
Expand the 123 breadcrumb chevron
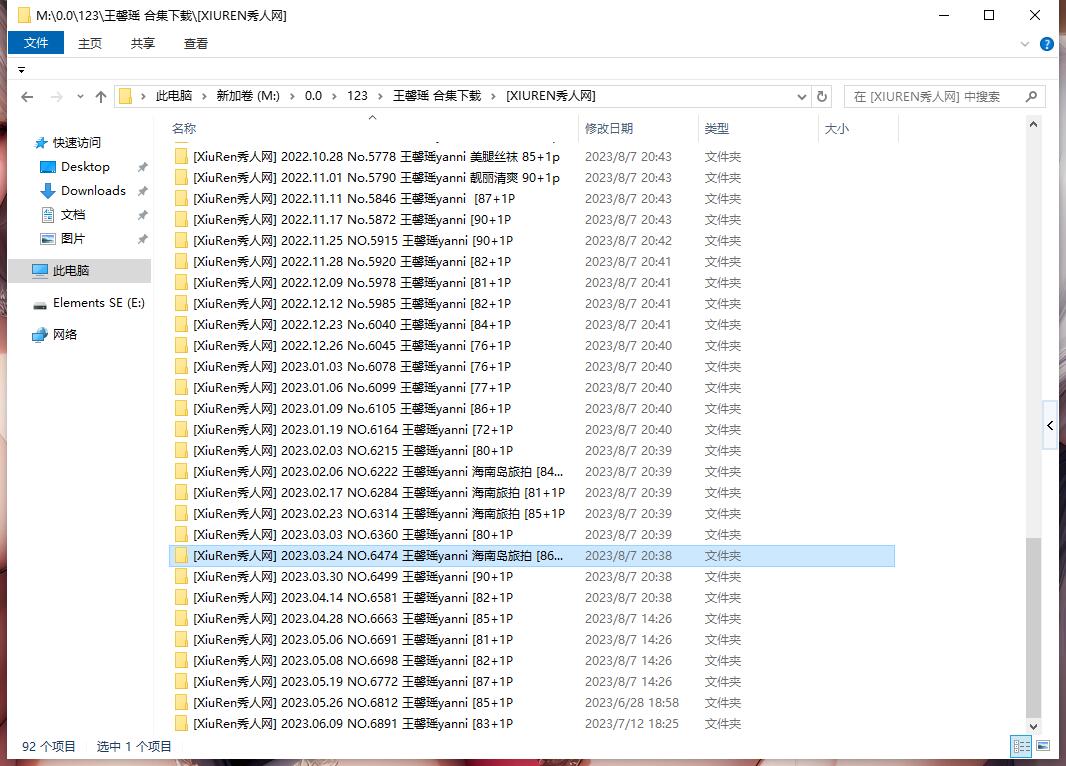tap(380, 97)
